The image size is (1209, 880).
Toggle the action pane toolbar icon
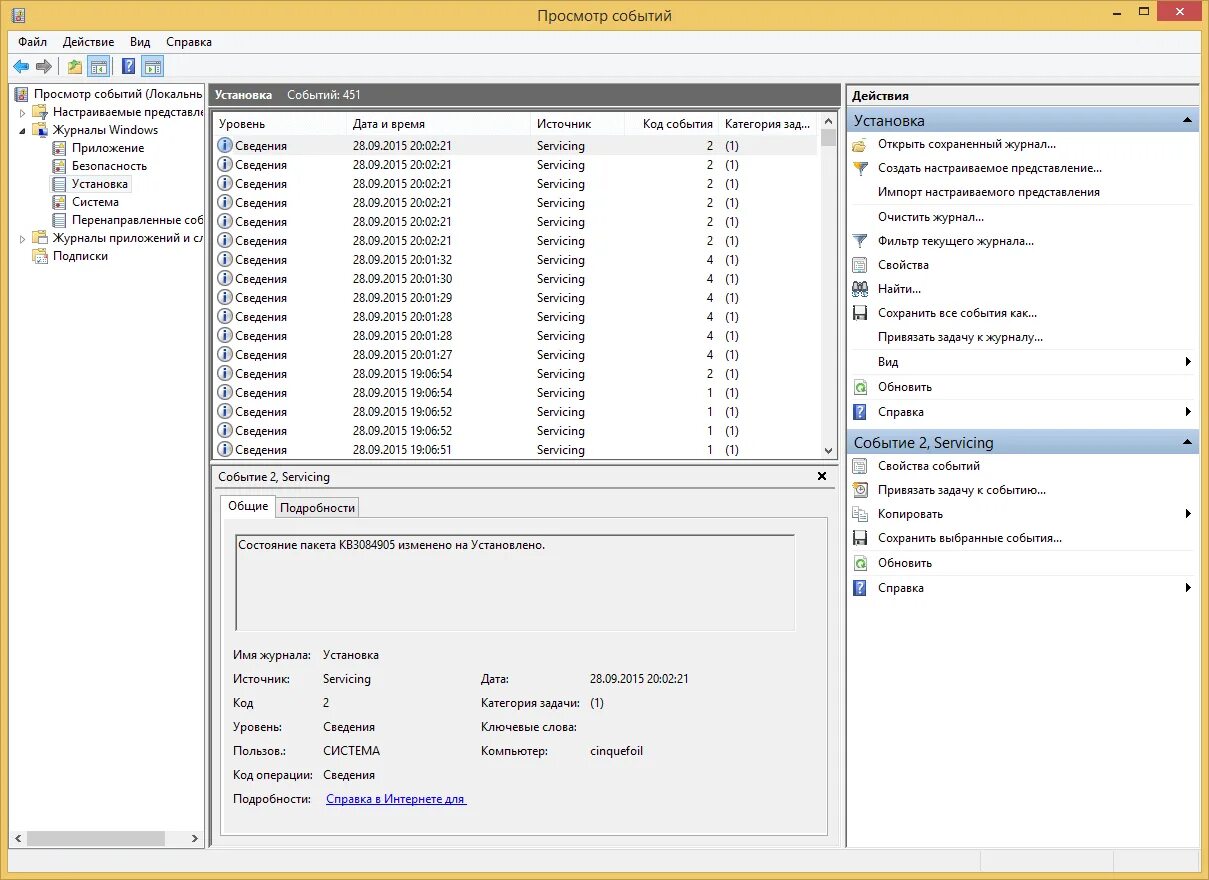[x=152, y=67]
